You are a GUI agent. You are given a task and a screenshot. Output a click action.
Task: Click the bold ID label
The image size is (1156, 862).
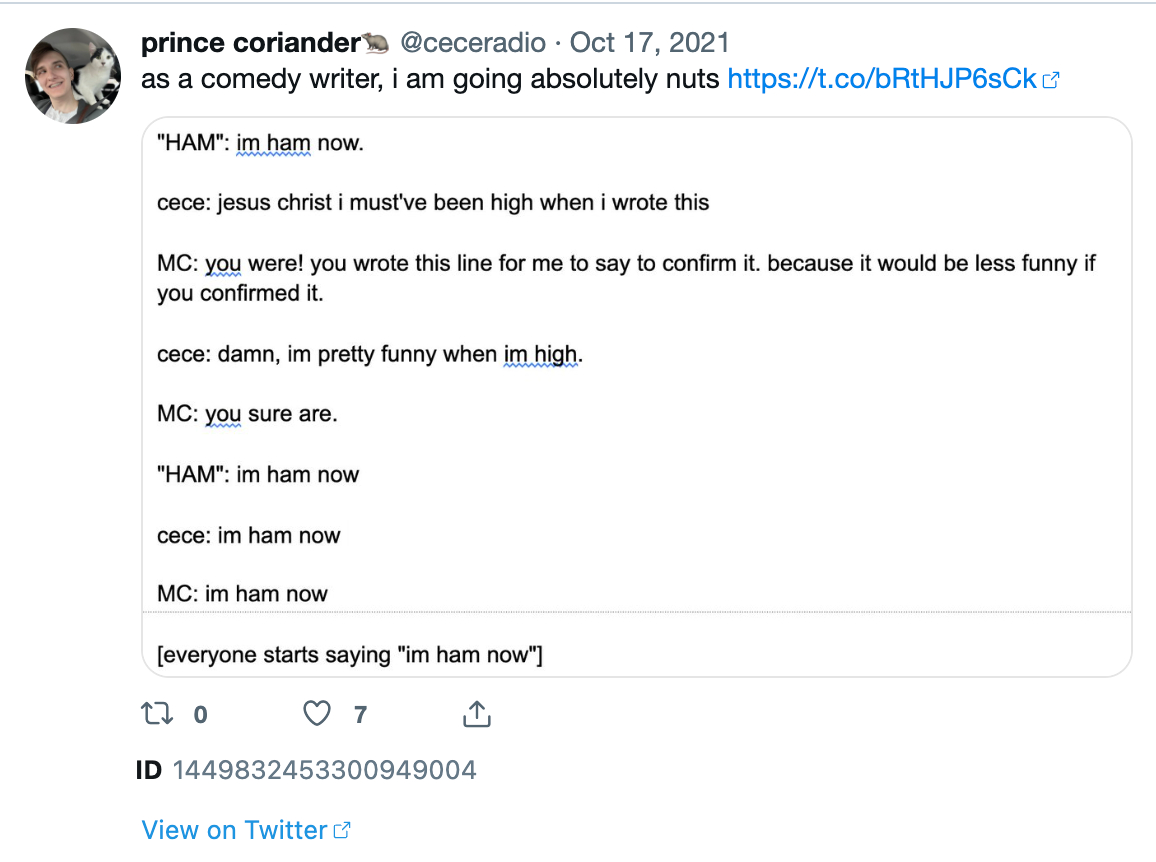point(149,770)
